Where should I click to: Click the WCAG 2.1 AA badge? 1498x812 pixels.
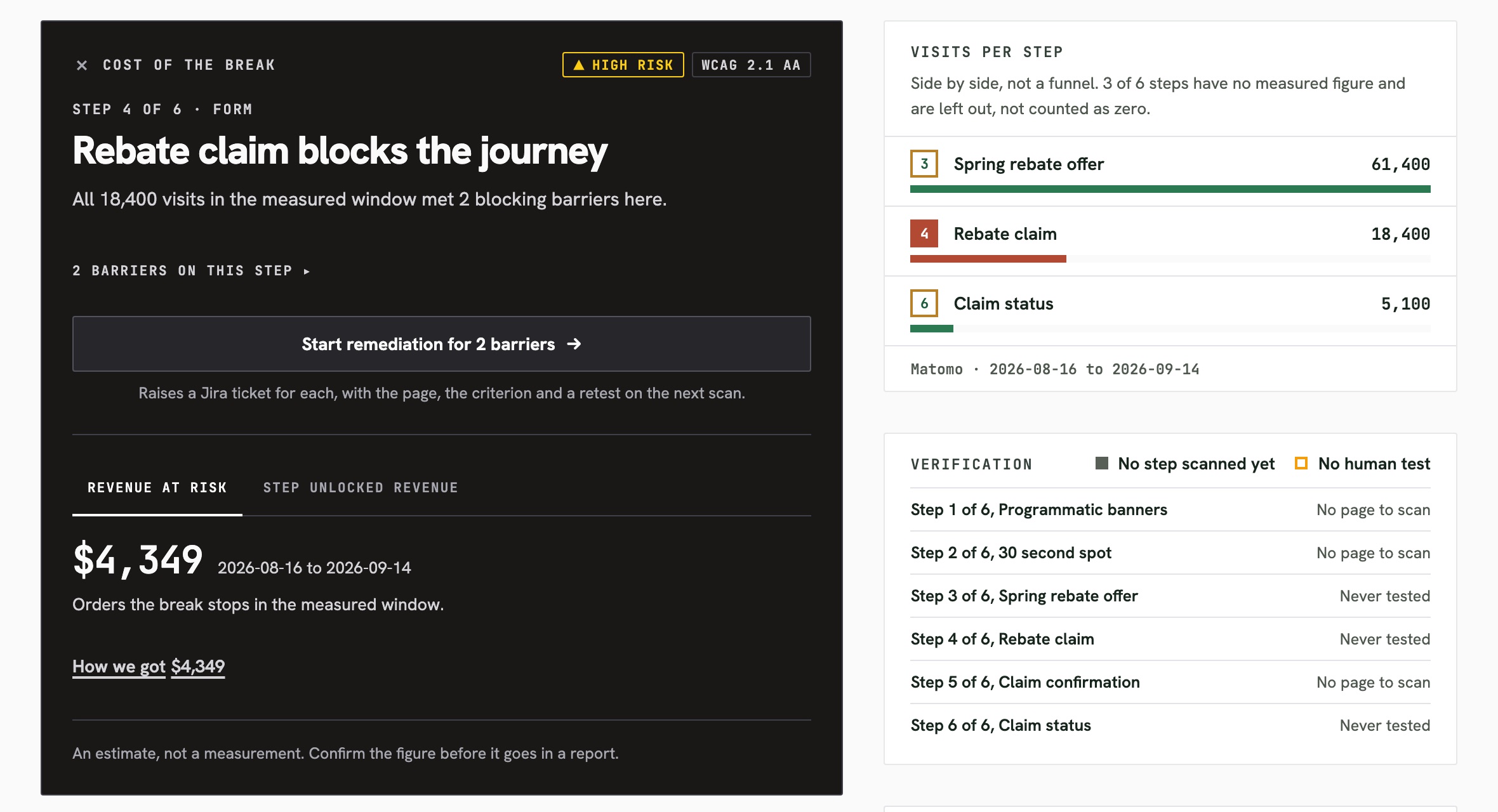[751, 65]
